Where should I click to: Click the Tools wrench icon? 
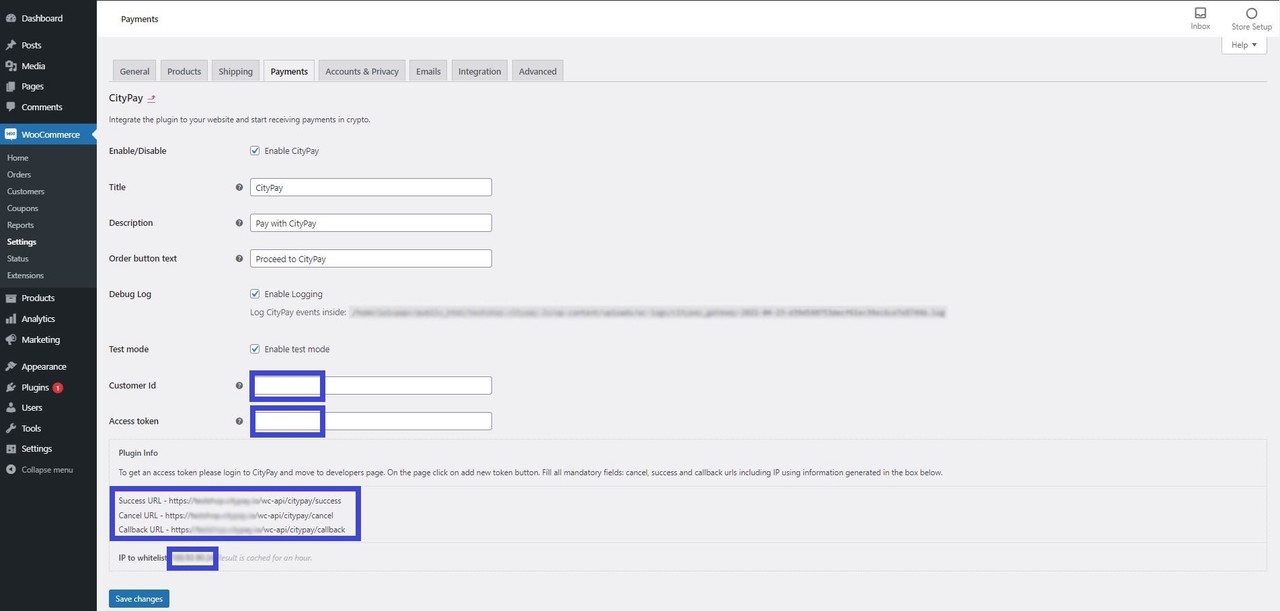click(x=10, y=428)
